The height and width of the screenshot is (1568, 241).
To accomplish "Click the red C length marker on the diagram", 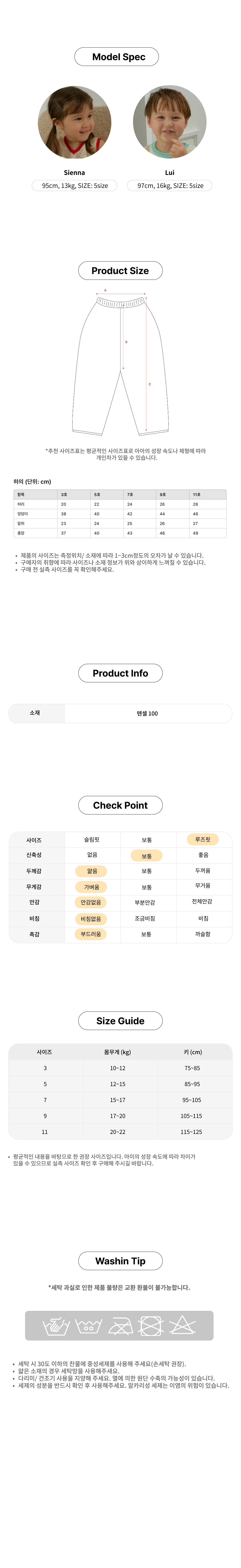I will pos(149,384).
